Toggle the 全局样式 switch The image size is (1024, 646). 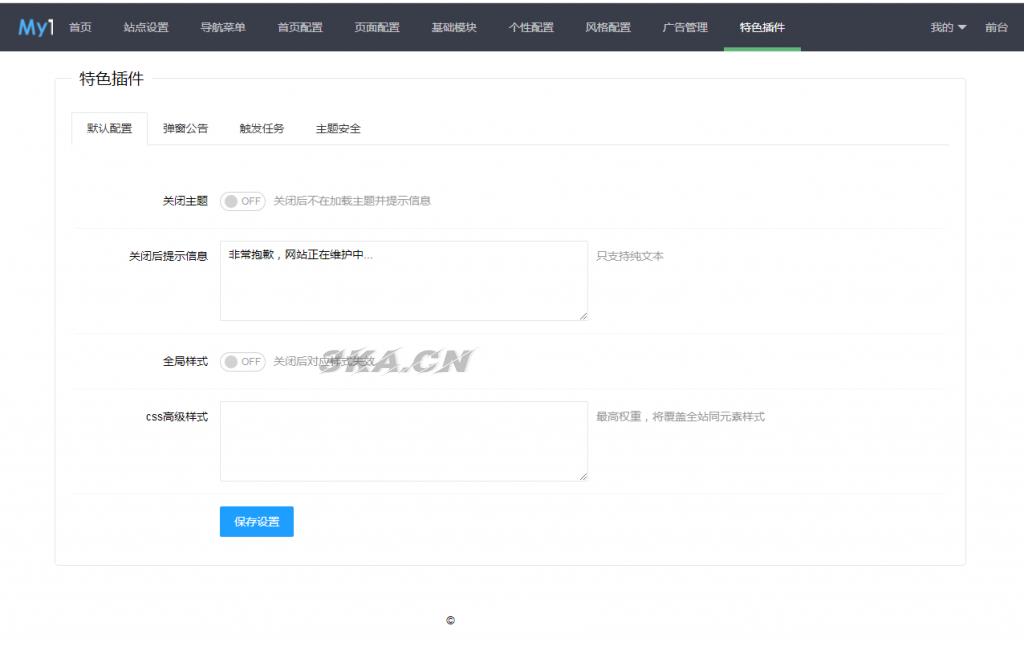pyautogui.click(x=242, y=361)
